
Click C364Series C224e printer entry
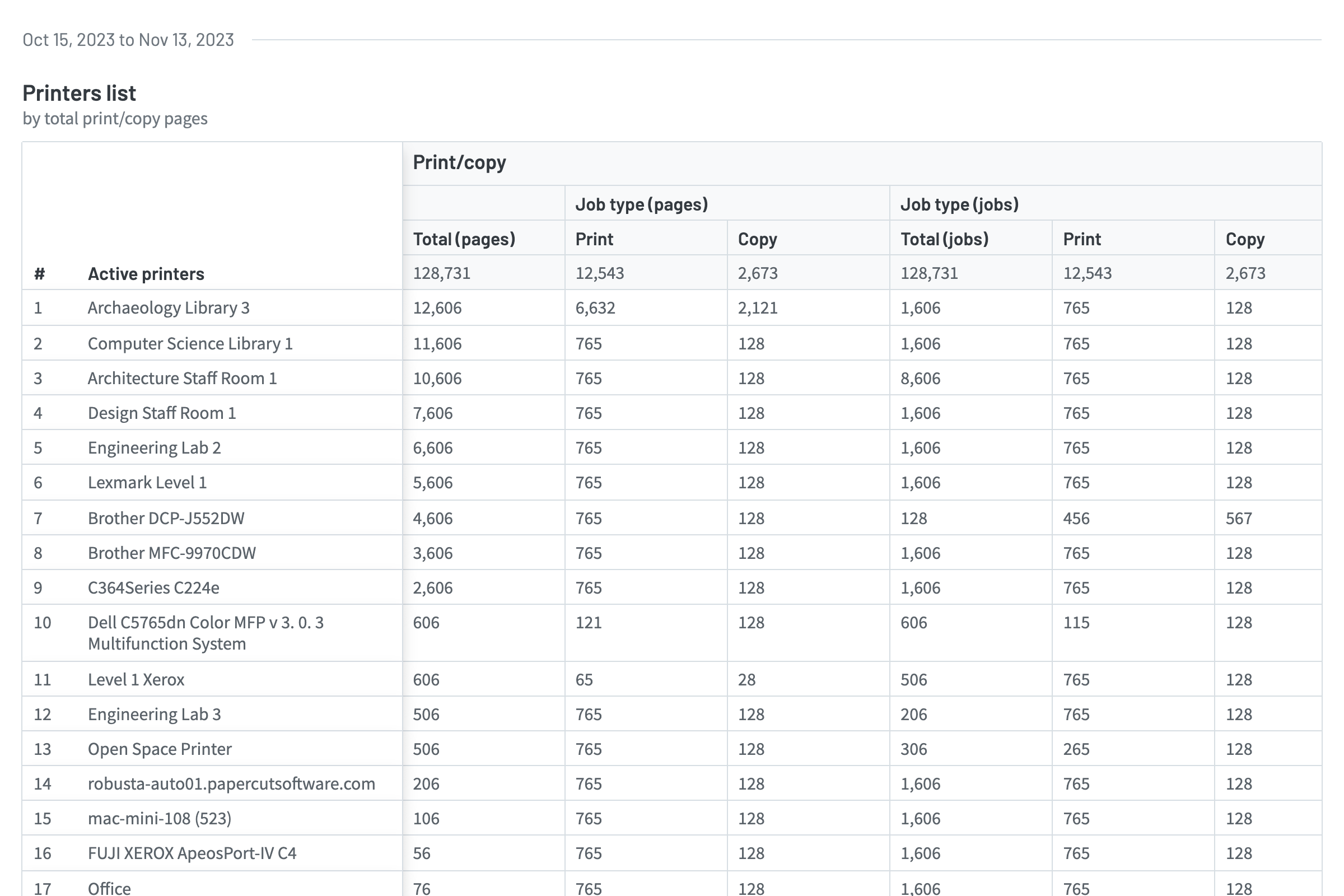[x=153, y=588]
